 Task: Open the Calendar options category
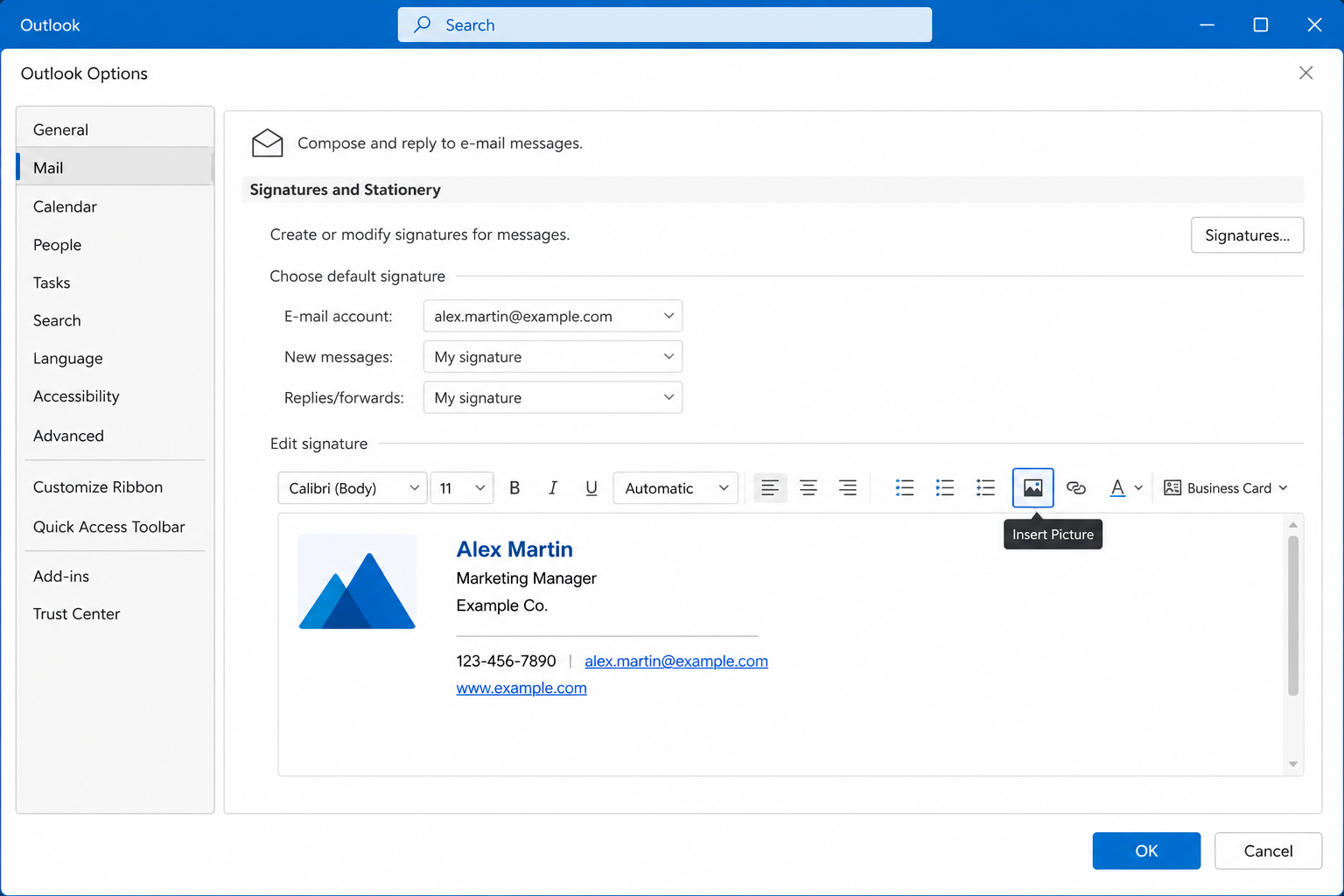[115, 206]
